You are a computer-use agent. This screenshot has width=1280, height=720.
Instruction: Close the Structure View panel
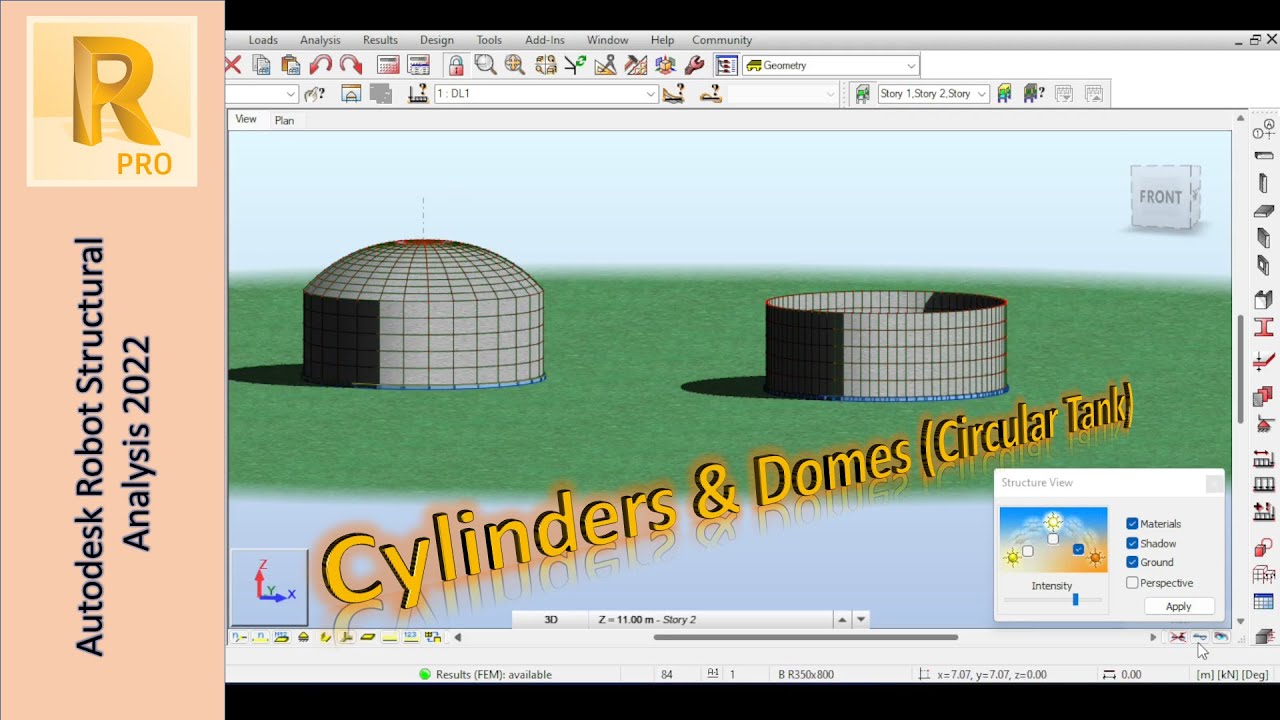pyautogui.click(x=1214, y=483)
